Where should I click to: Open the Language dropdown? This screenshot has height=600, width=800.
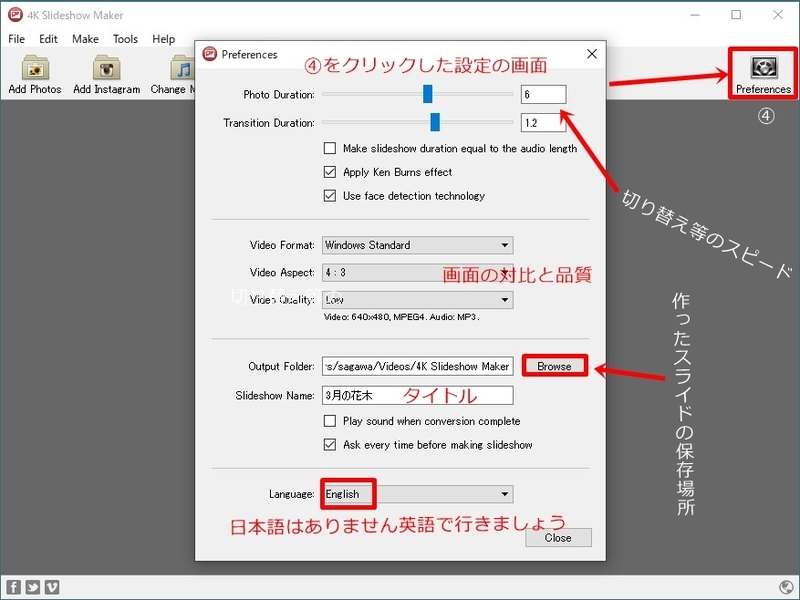coord(417,494)
